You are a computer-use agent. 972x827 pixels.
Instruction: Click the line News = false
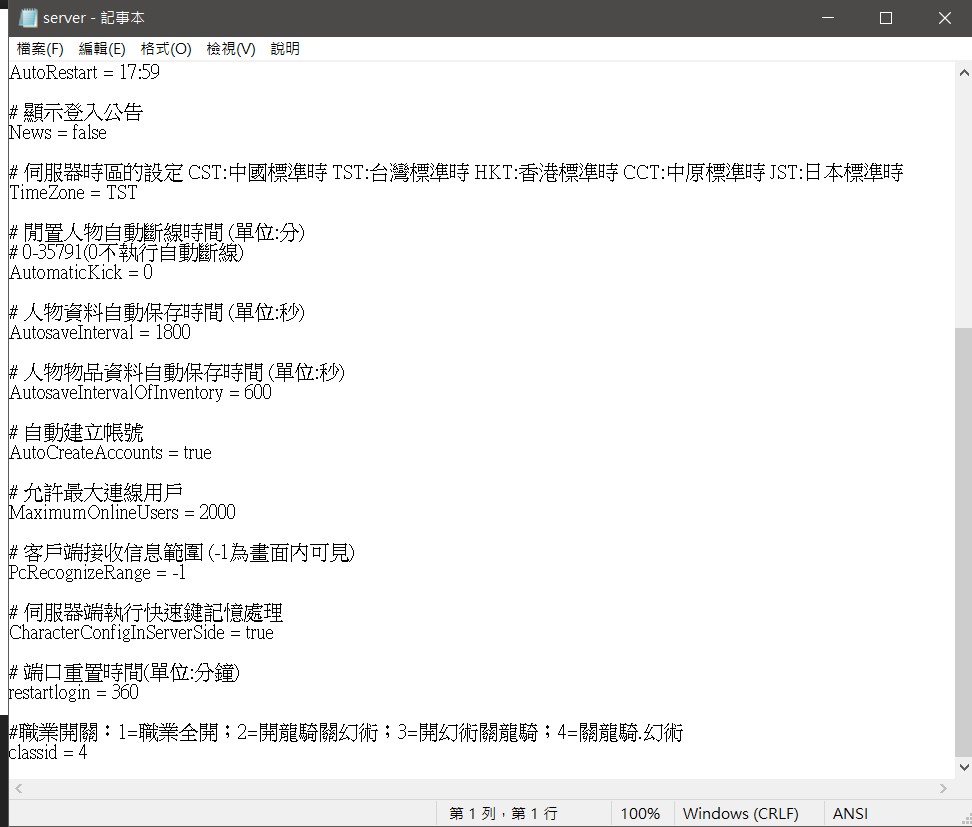click(x=58, y=133)
